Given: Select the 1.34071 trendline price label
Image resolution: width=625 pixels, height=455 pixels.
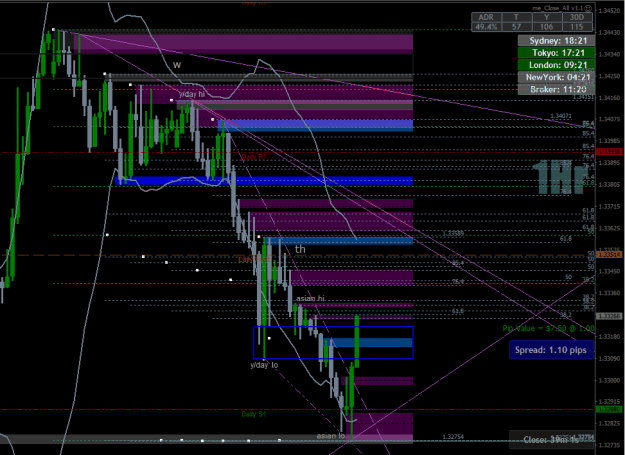Looking at the screenshot, I should [x=561, y=116].
